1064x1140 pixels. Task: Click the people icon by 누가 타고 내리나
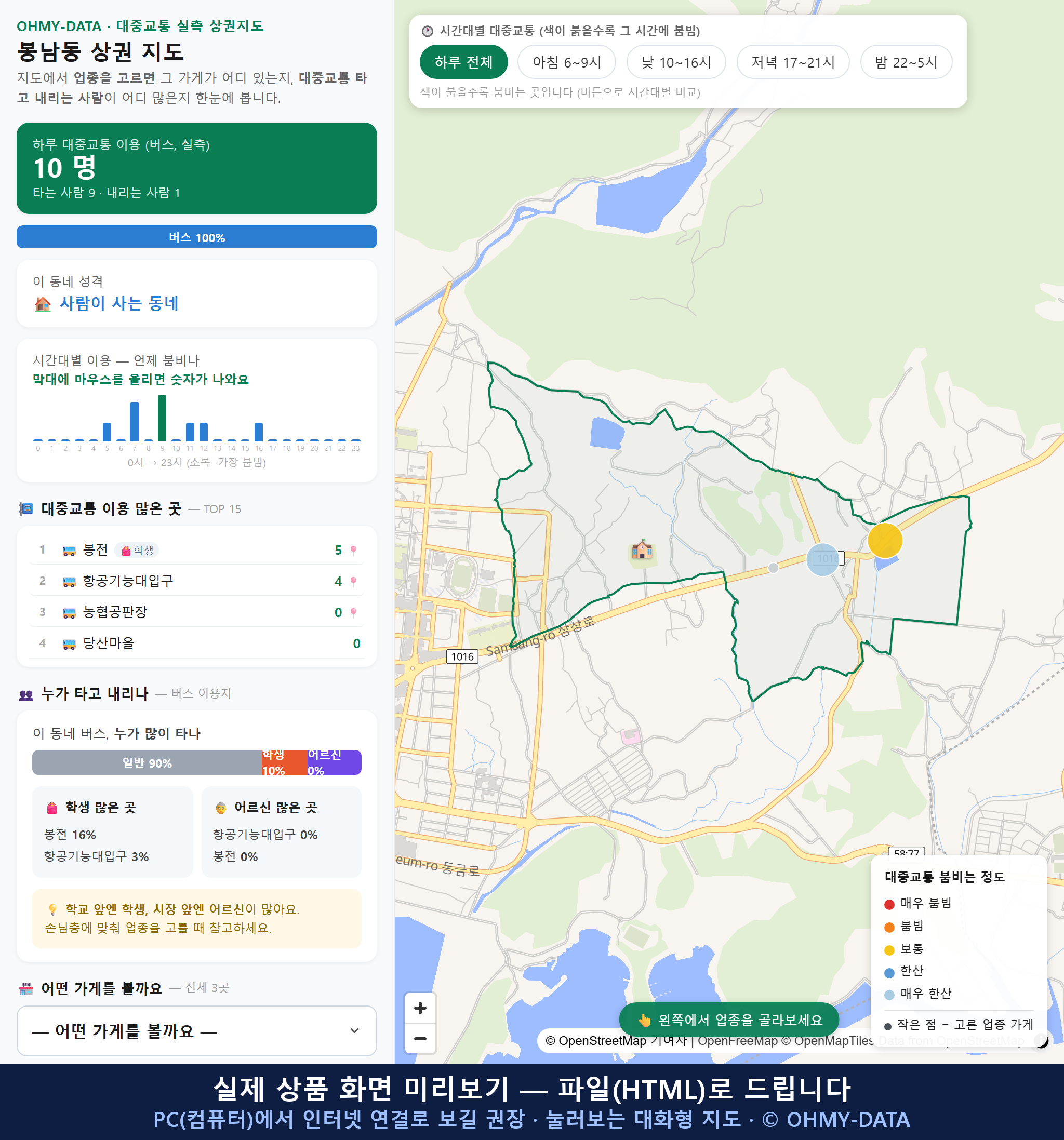[26, 695]
